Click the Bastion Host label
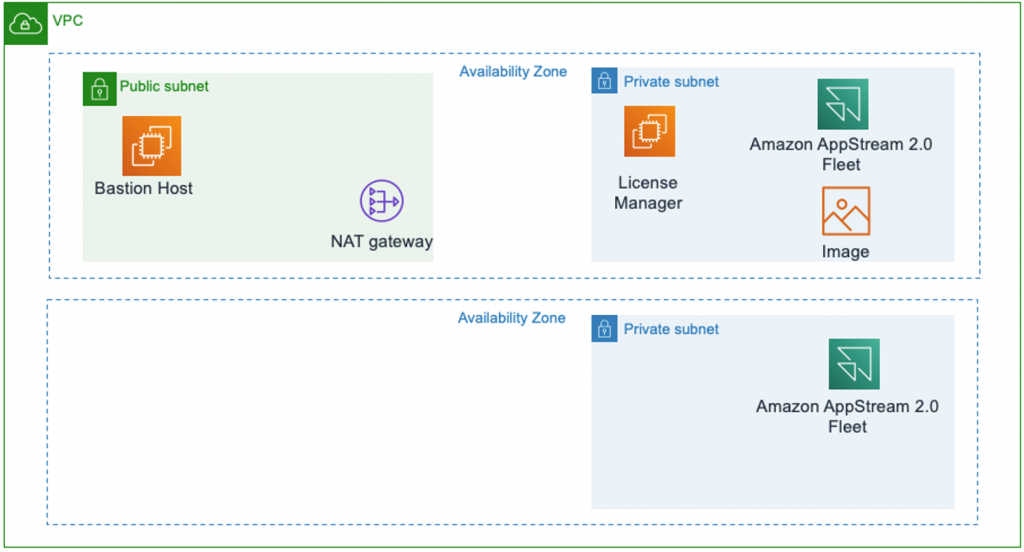Screen dimensions: 1024x552 pyautogui.click(x=144, y=188)
